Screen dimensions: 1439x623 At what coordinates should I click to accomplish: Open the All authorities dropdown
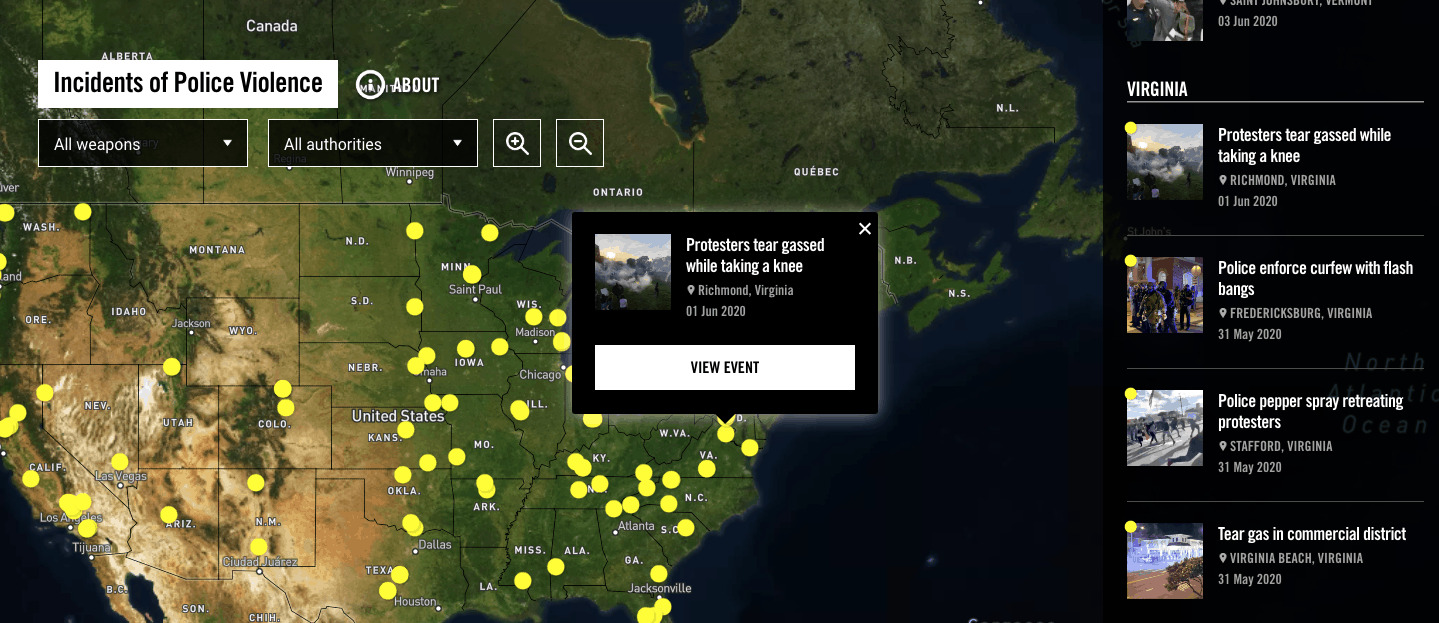(x=372, y=142)
